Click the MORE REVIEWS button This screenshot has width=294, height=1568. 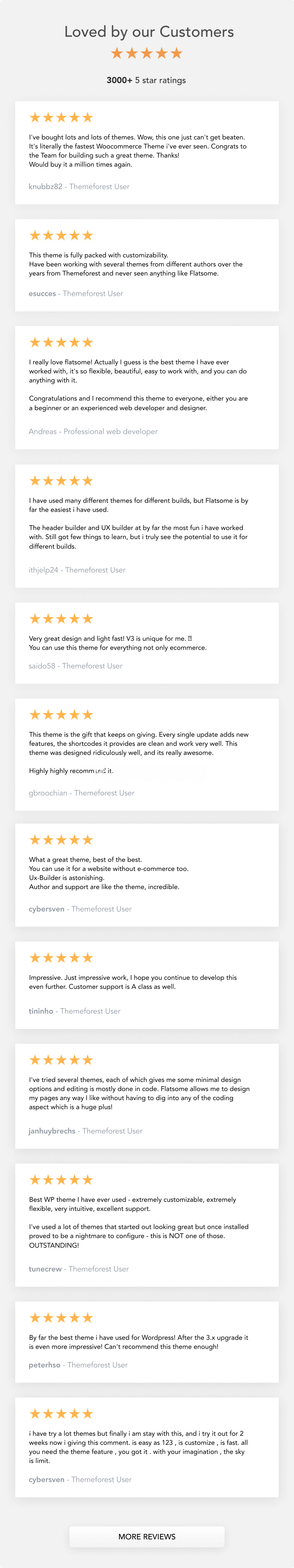(x=147, y=1536)
